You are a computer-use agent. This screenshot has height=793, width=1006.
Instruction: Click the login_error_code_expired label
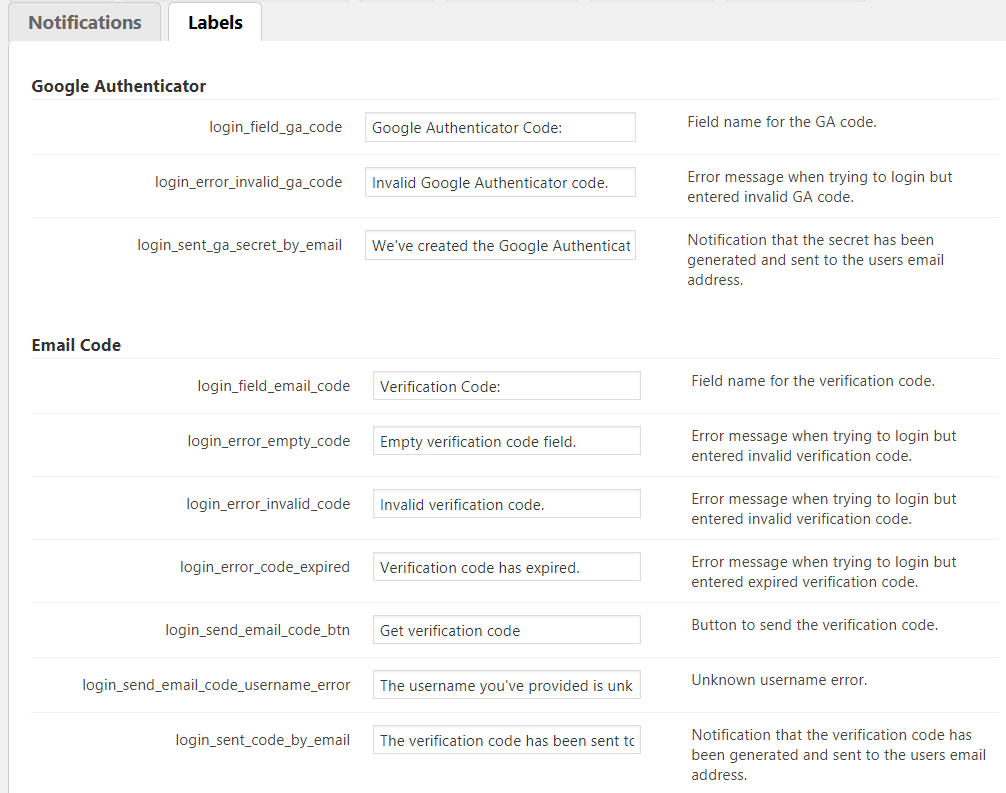point(264,567)
